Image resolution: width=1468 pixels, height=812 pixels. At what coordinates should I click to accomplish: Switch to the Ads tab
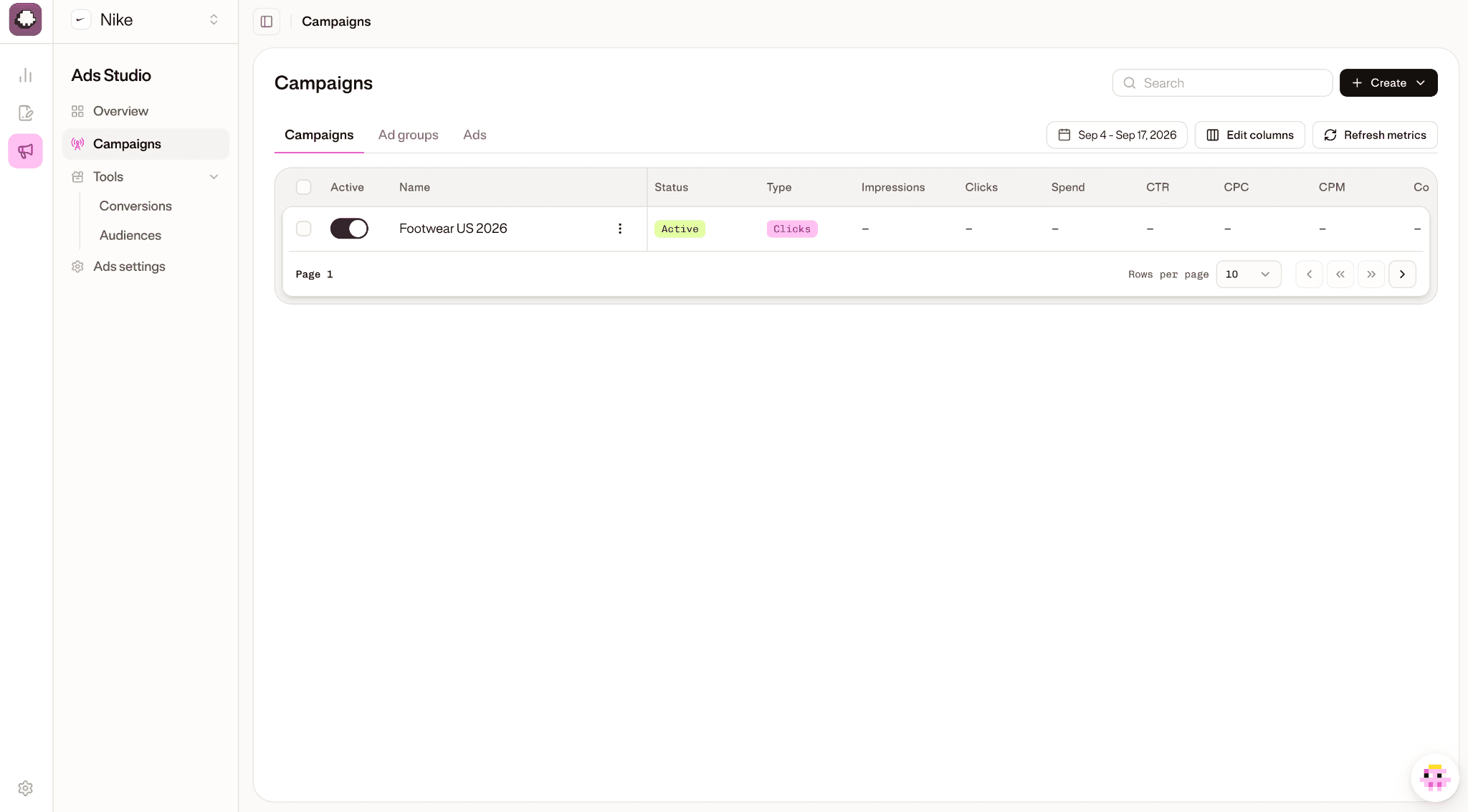tap(475, 135)
